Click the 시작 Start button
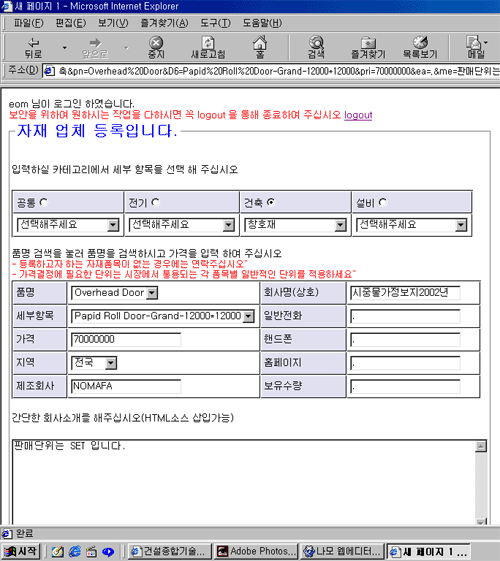500x561 pixels. [x=21, y=551]
